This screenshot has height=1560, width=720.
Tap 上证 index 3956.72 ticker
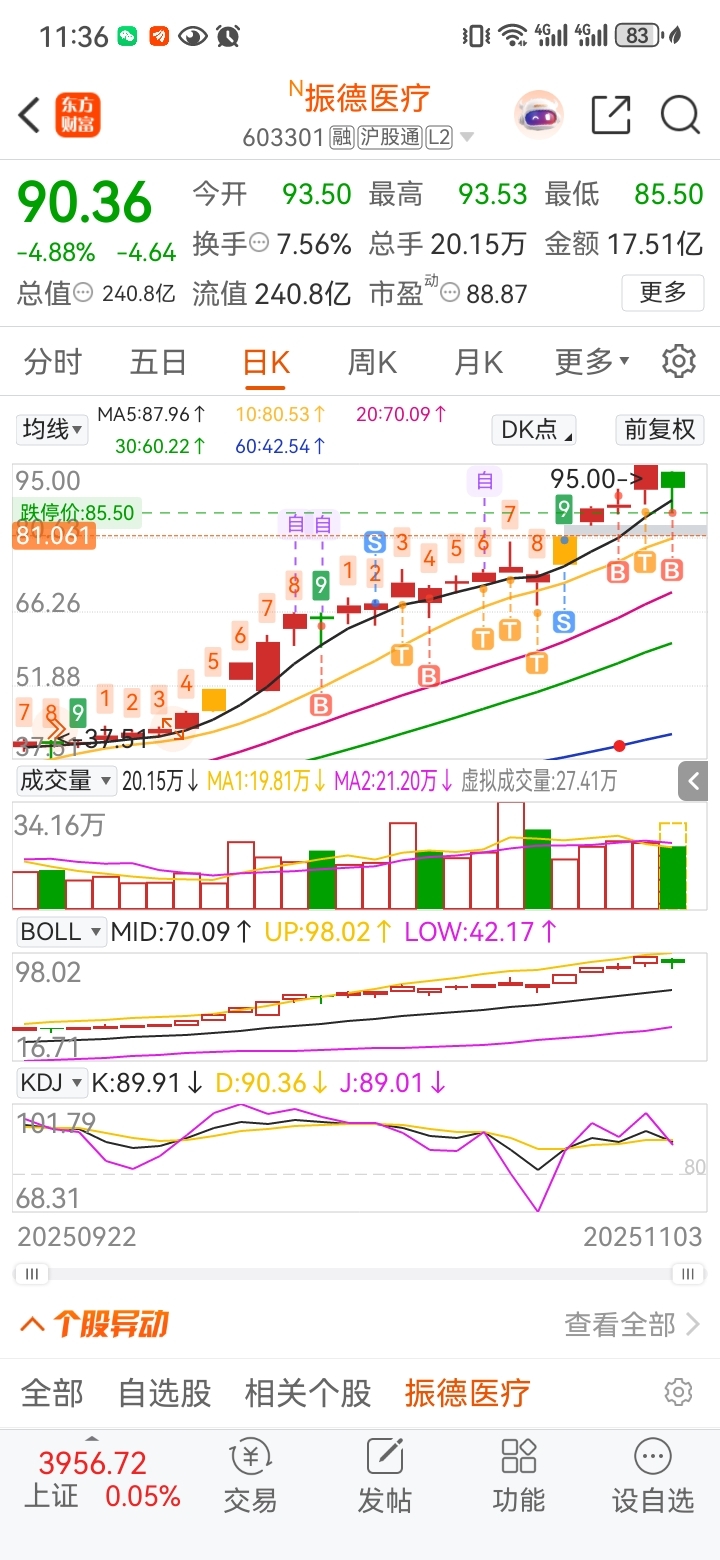[100, 1478]
